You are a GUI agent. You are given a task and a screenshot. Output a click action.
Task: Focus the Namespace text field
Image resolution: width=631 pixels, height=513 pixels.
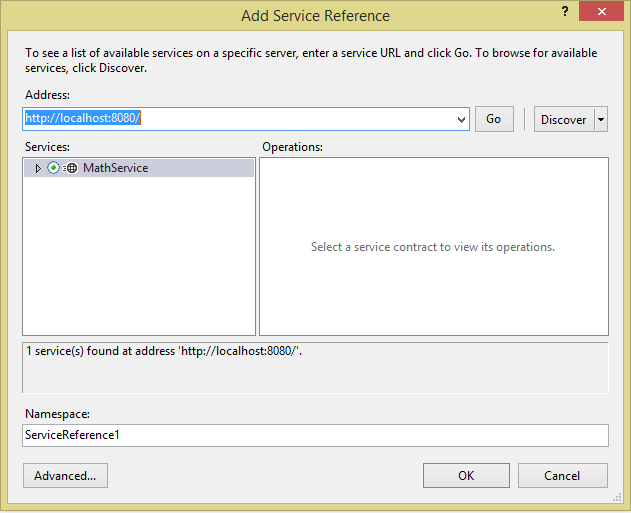[x=315, y=435]
